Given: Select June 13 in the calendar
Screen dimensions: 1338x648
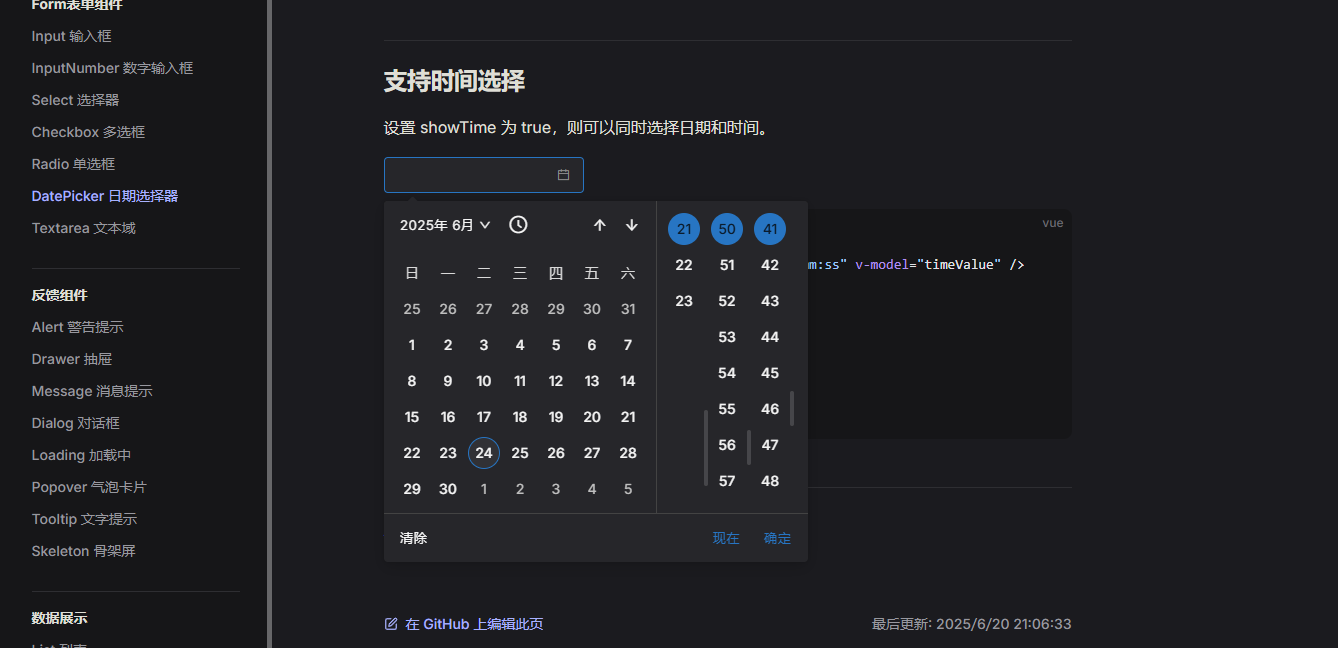Looking at the screenshot, I should tap(592, 381).
